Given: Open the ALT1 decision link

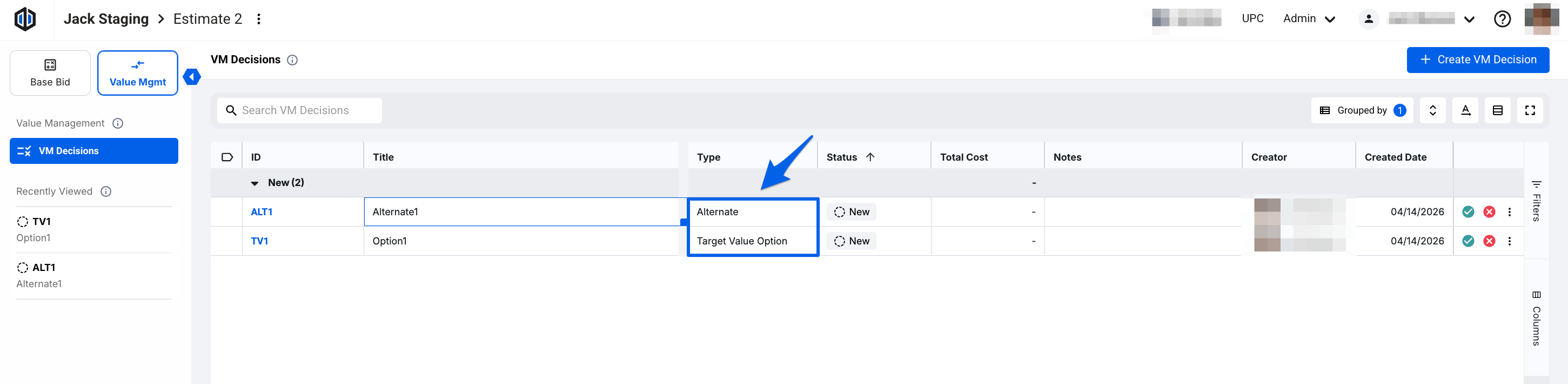Looking at the screenshot, I should pos(261,211).
